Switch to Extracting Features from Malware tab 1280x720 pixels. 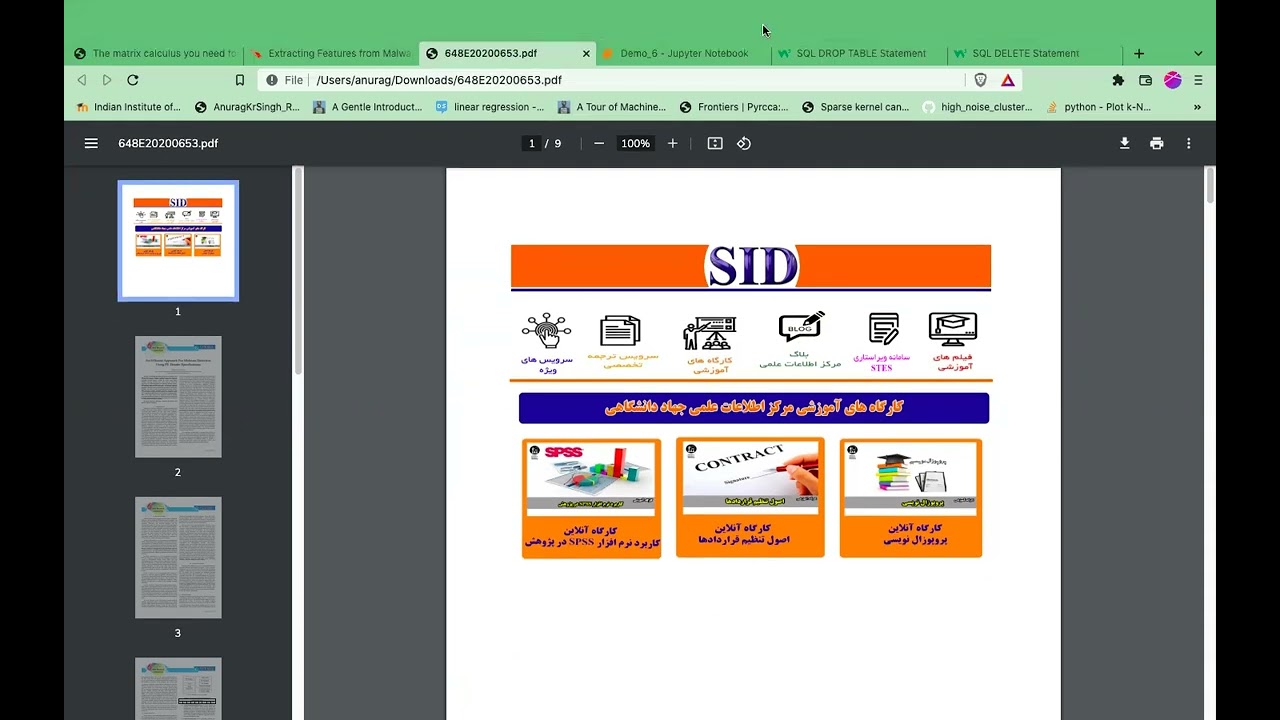click(332, 53)
